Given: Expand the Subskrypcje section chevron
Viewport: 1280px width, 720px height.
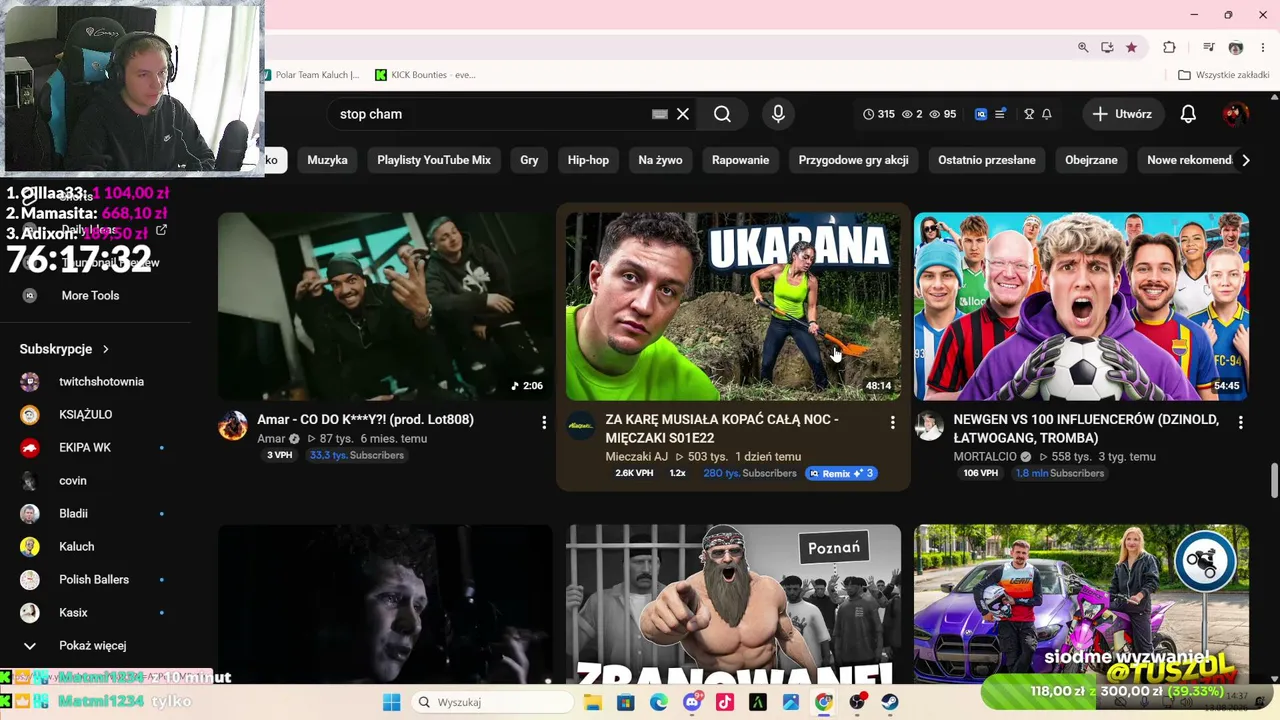Looking at the screenshot, I should [105, 349].
